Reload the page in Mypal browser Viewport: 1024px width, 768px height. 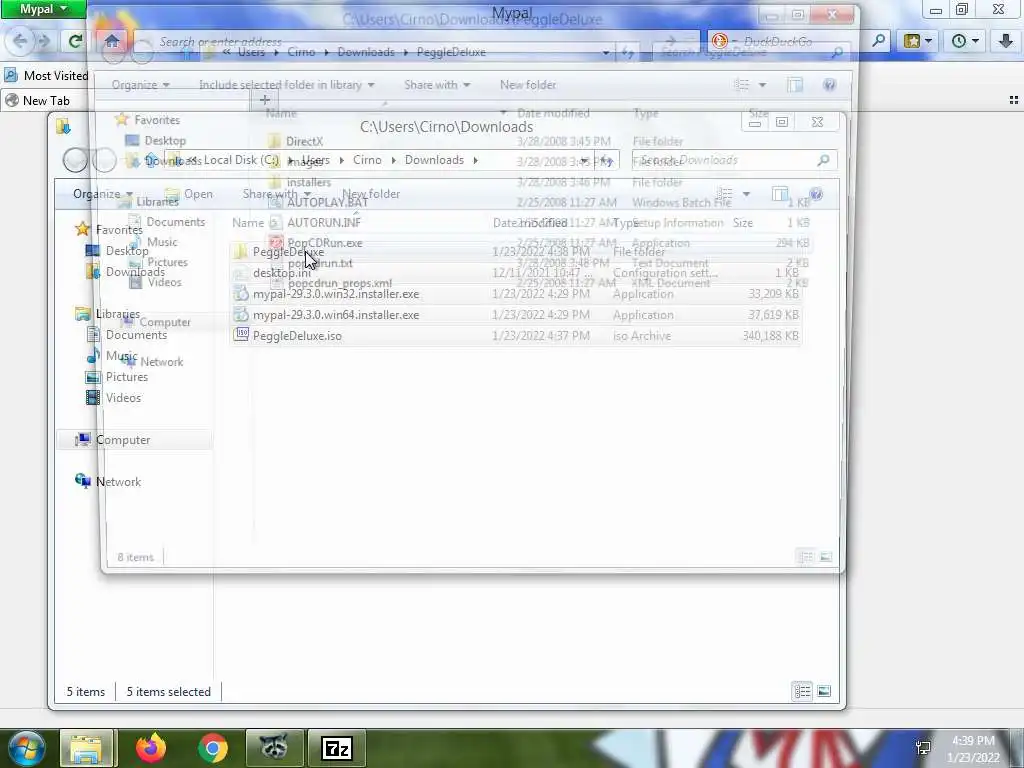pos(75,41)
